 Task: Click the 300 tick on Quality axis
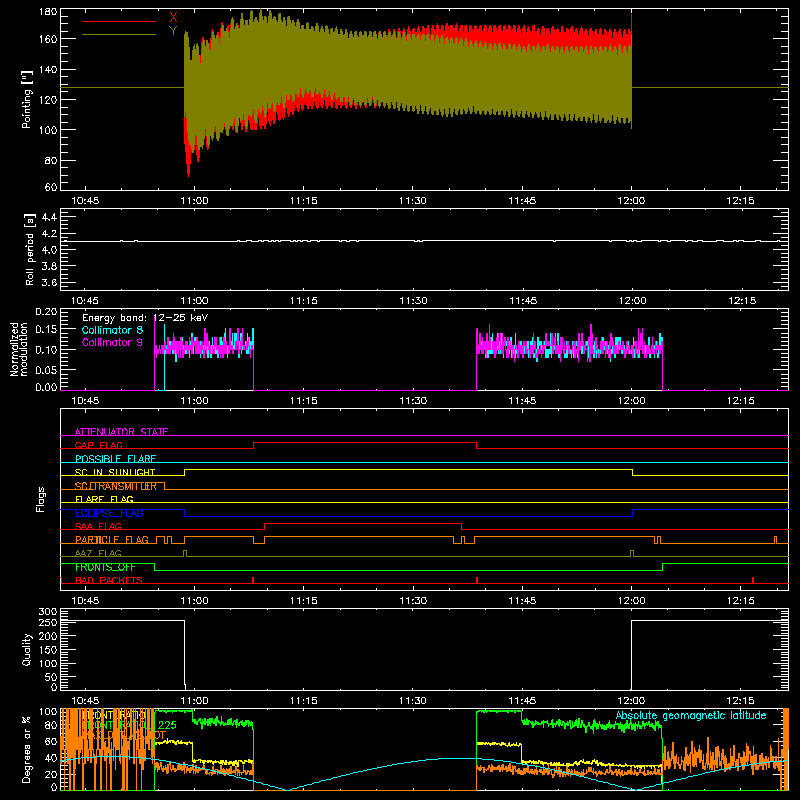coord(48,612)
